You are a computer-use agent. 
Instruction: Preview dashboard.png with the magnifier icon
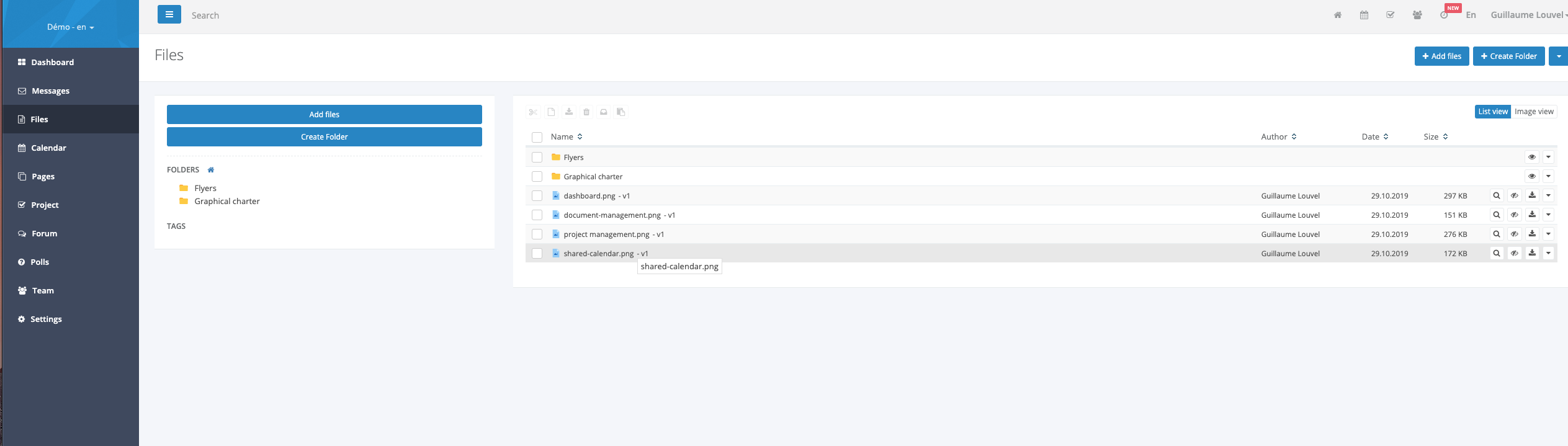click(x=1497, y=196)
